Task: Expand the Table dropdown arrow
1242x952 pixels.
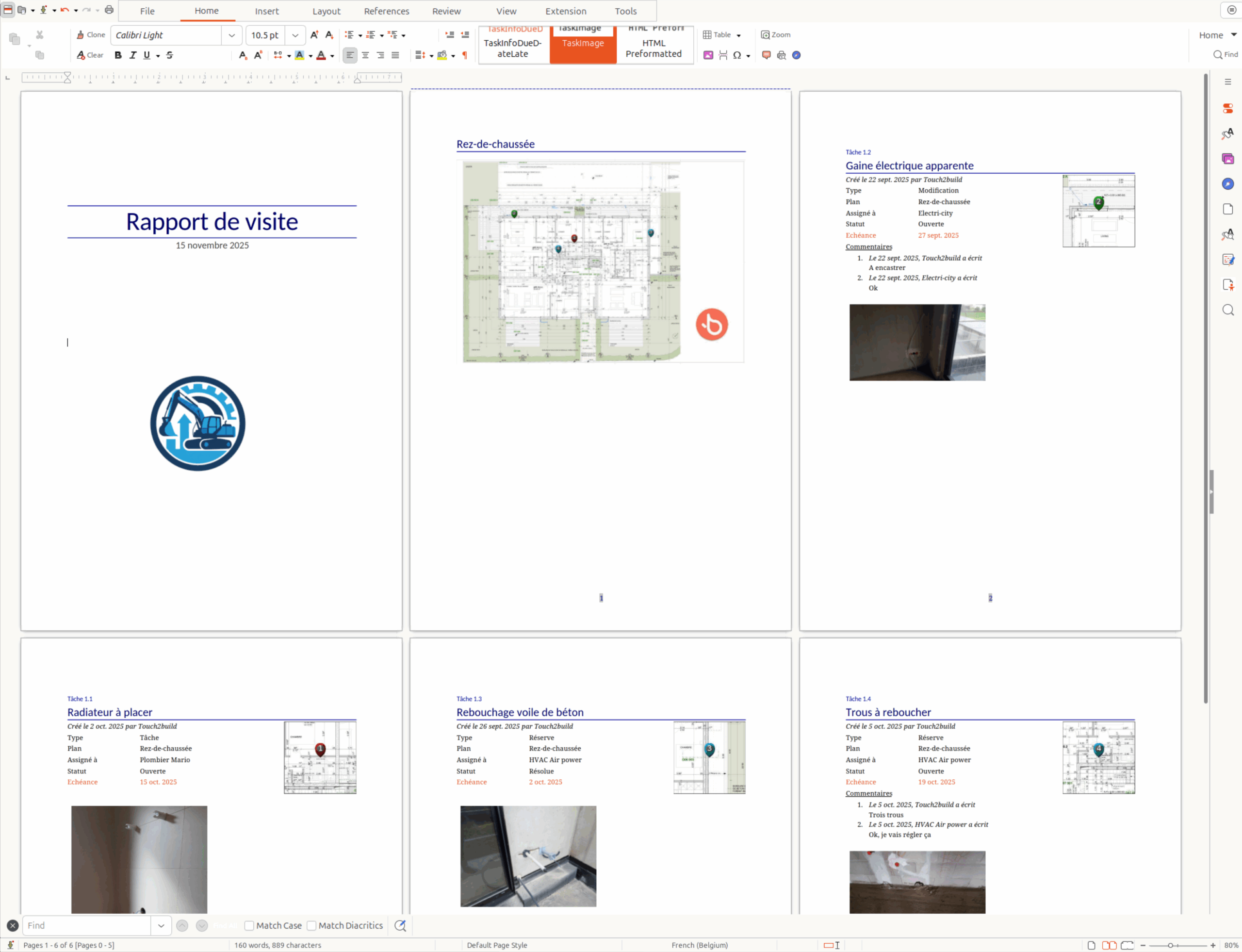Action: 738,35
